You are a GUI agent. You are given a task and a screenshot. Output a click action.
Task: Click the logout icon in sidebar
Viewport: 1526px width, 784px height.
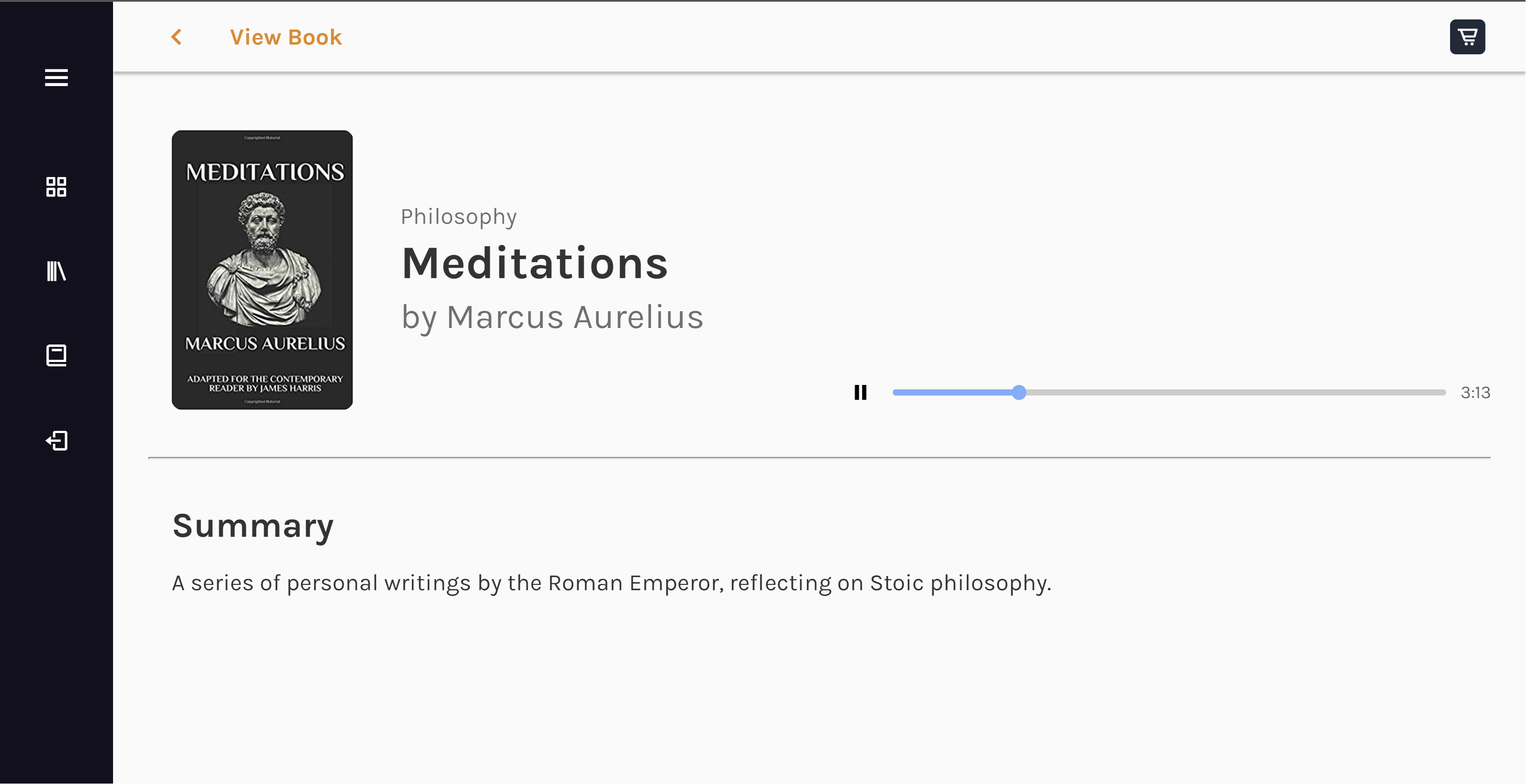tap(57, 441)
